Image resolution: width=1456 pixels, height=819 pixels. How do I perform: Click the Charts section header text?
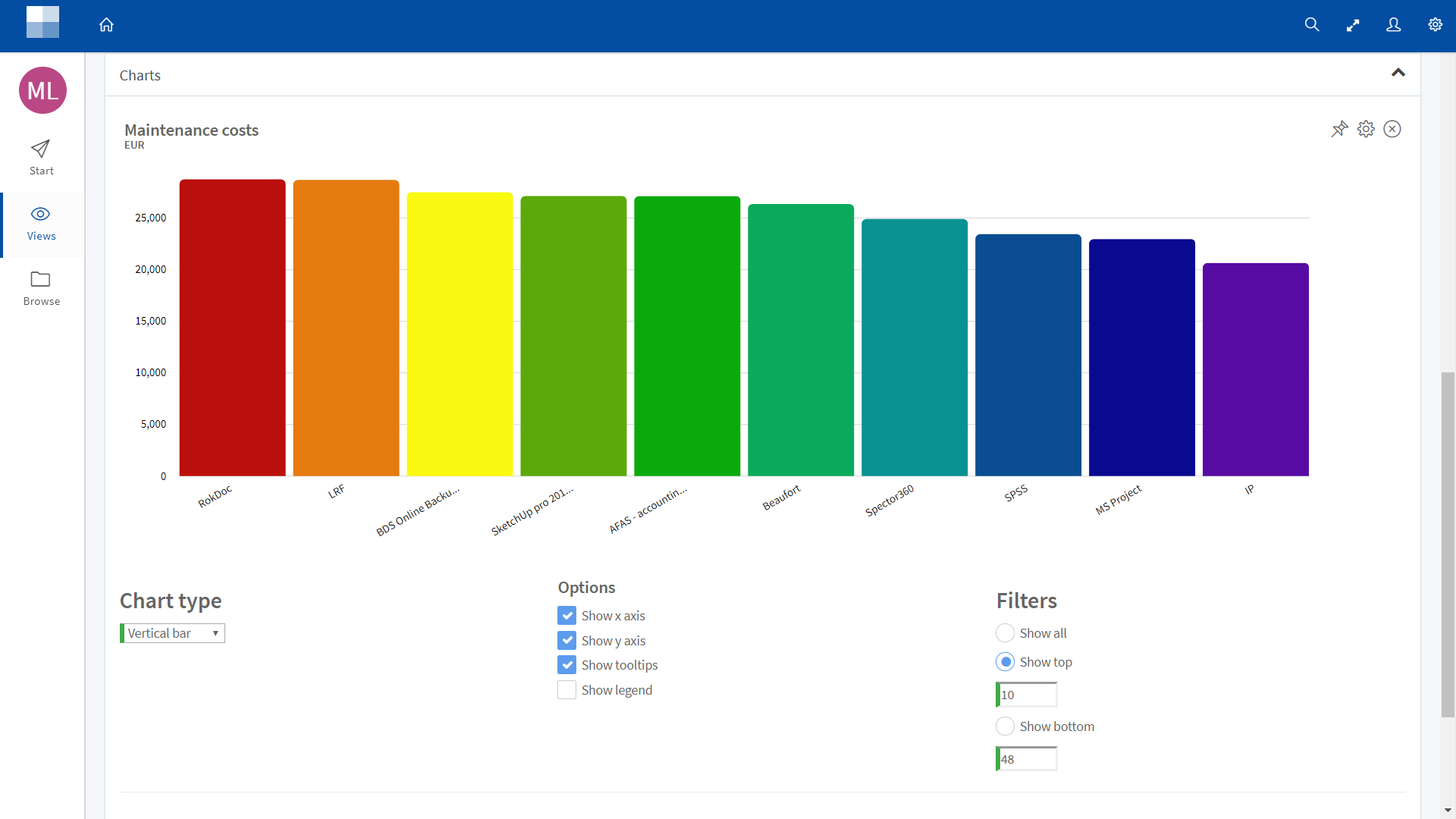click(140, 75)
